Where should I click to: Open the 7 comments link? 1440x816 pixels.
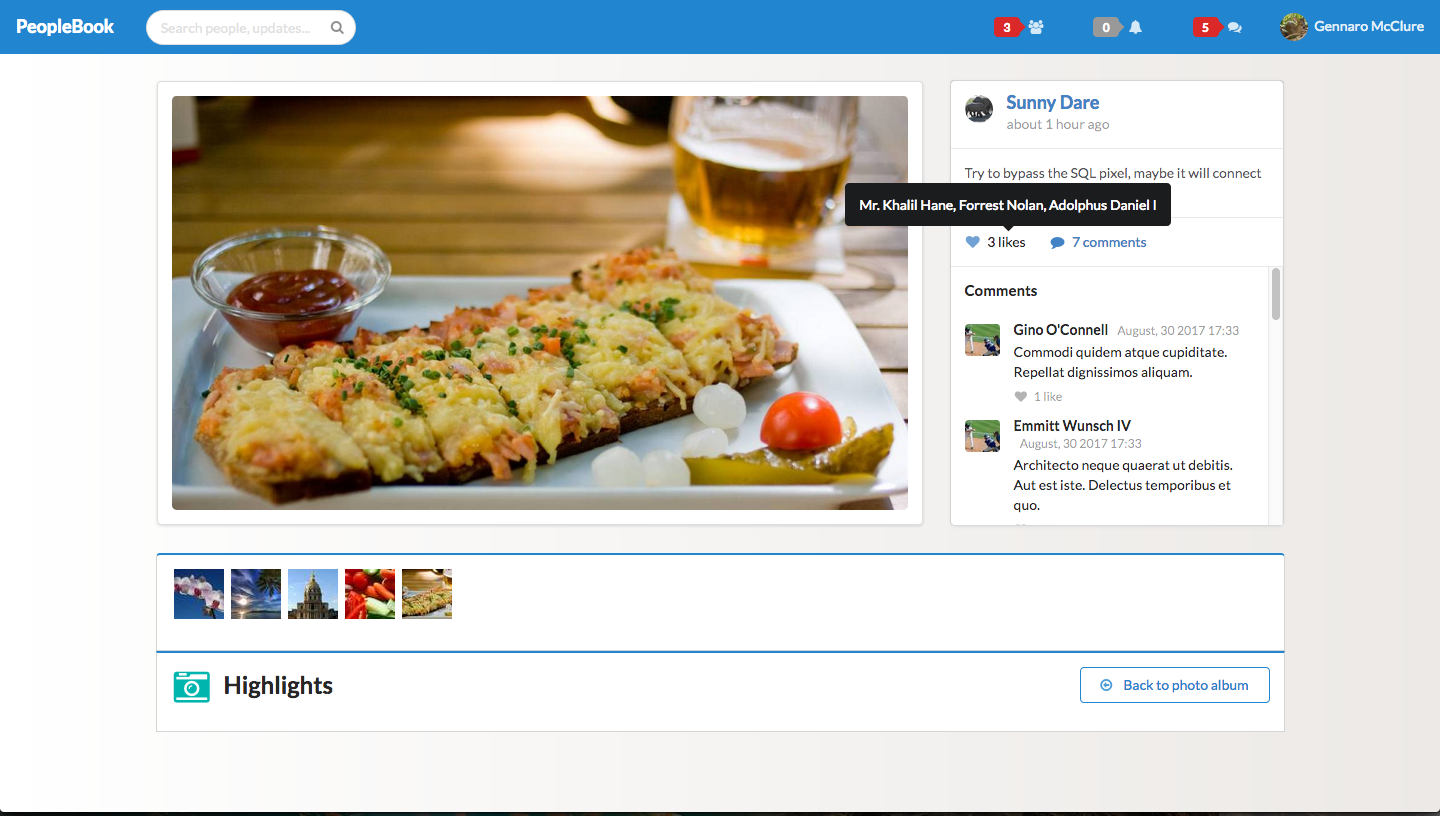tap(1109, 242)
